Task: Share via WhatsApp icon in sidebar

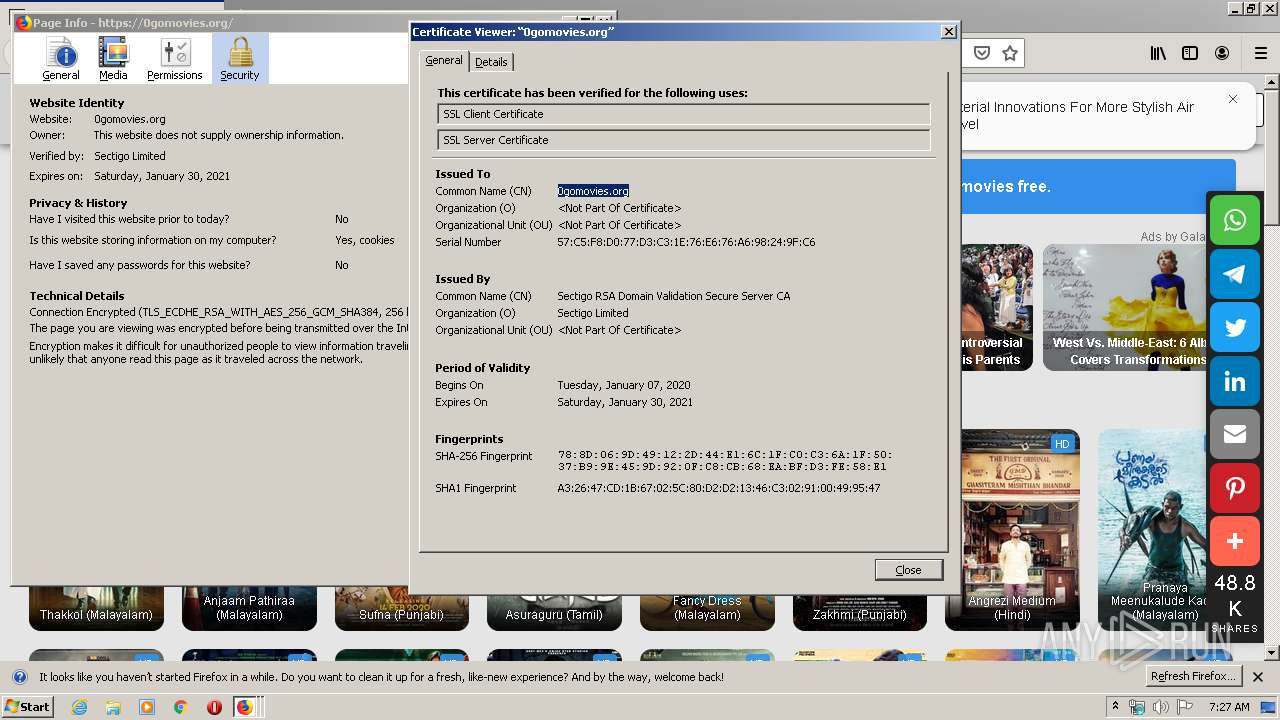Action: 1235,220
